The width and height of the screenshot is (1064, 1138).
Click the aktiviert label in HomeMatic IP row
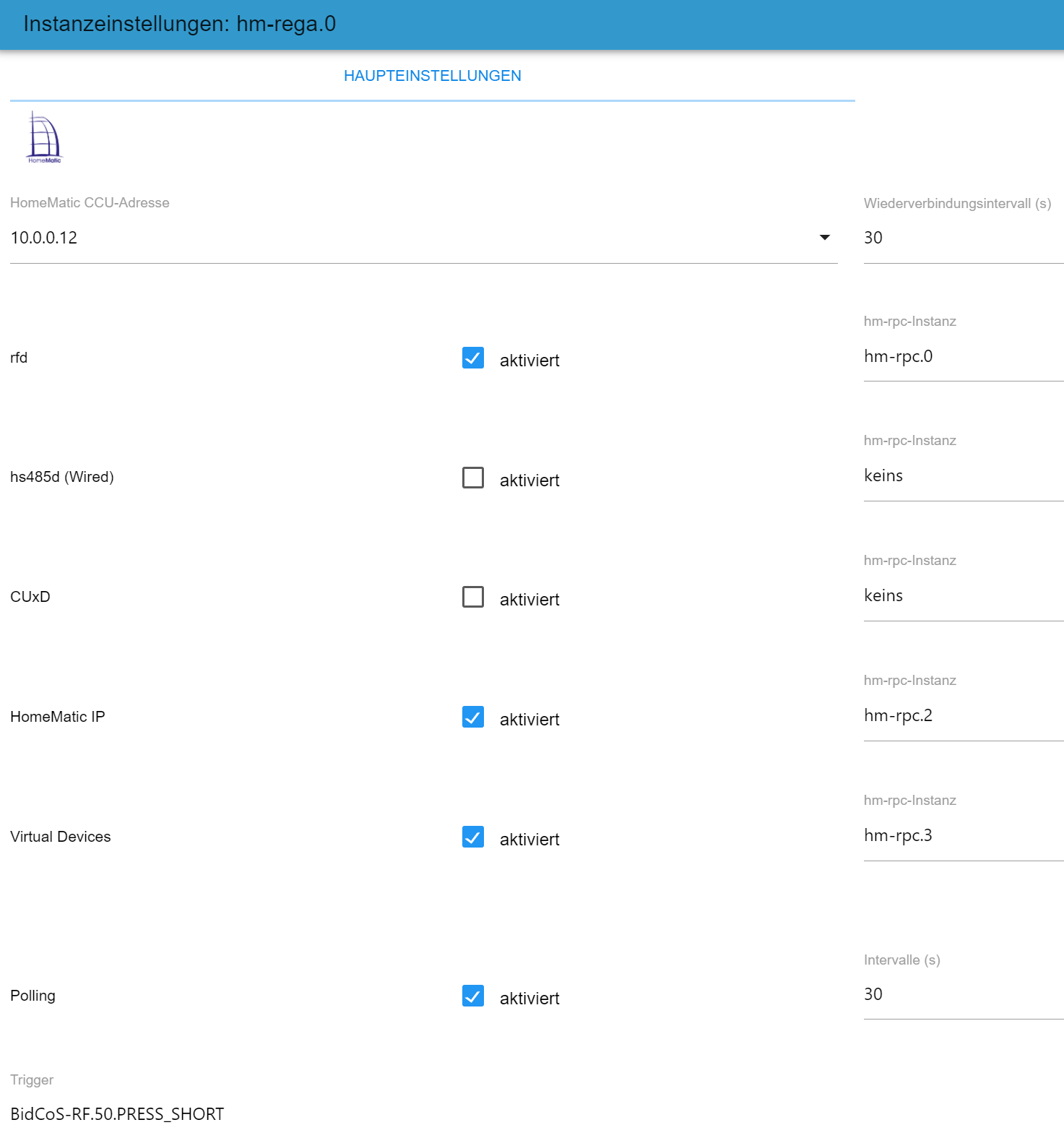click(x=529, y=720)
